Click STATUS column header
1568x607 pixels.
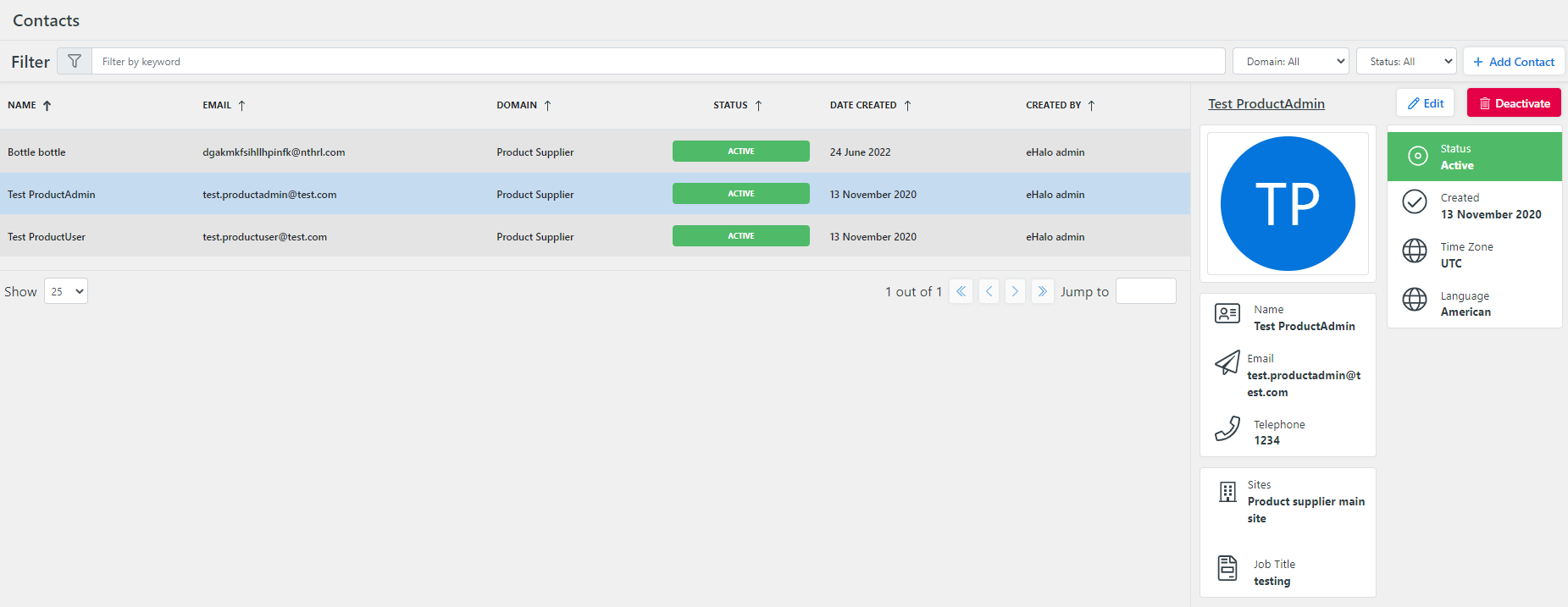[730, 106]
